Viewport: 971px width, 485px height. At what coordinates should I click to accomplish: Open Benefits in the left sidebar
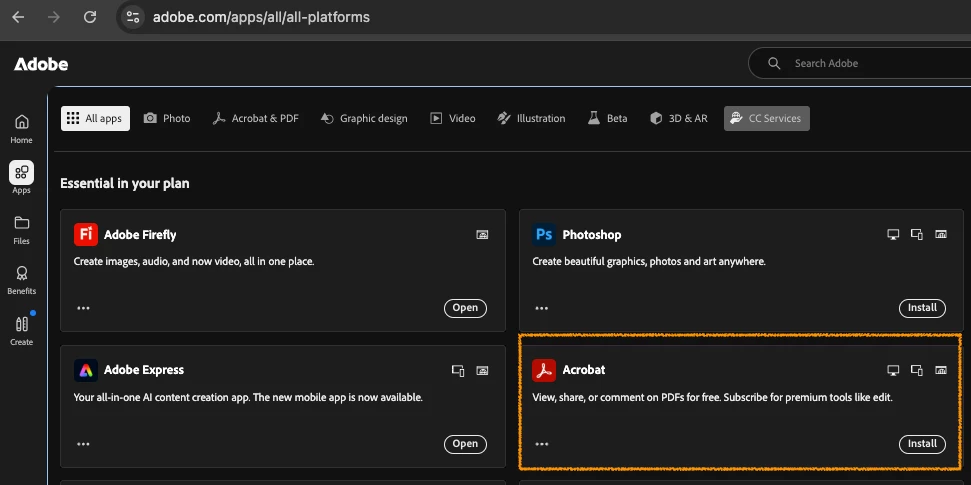[21, 281]
